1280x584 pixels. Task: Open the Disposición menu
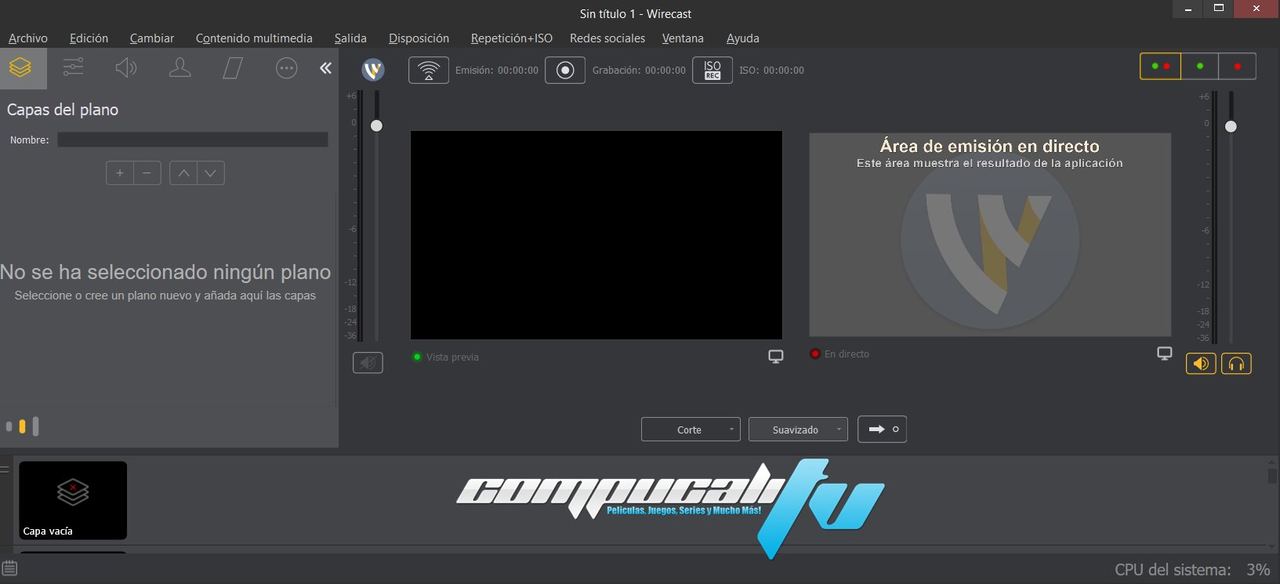pos(419,38)
